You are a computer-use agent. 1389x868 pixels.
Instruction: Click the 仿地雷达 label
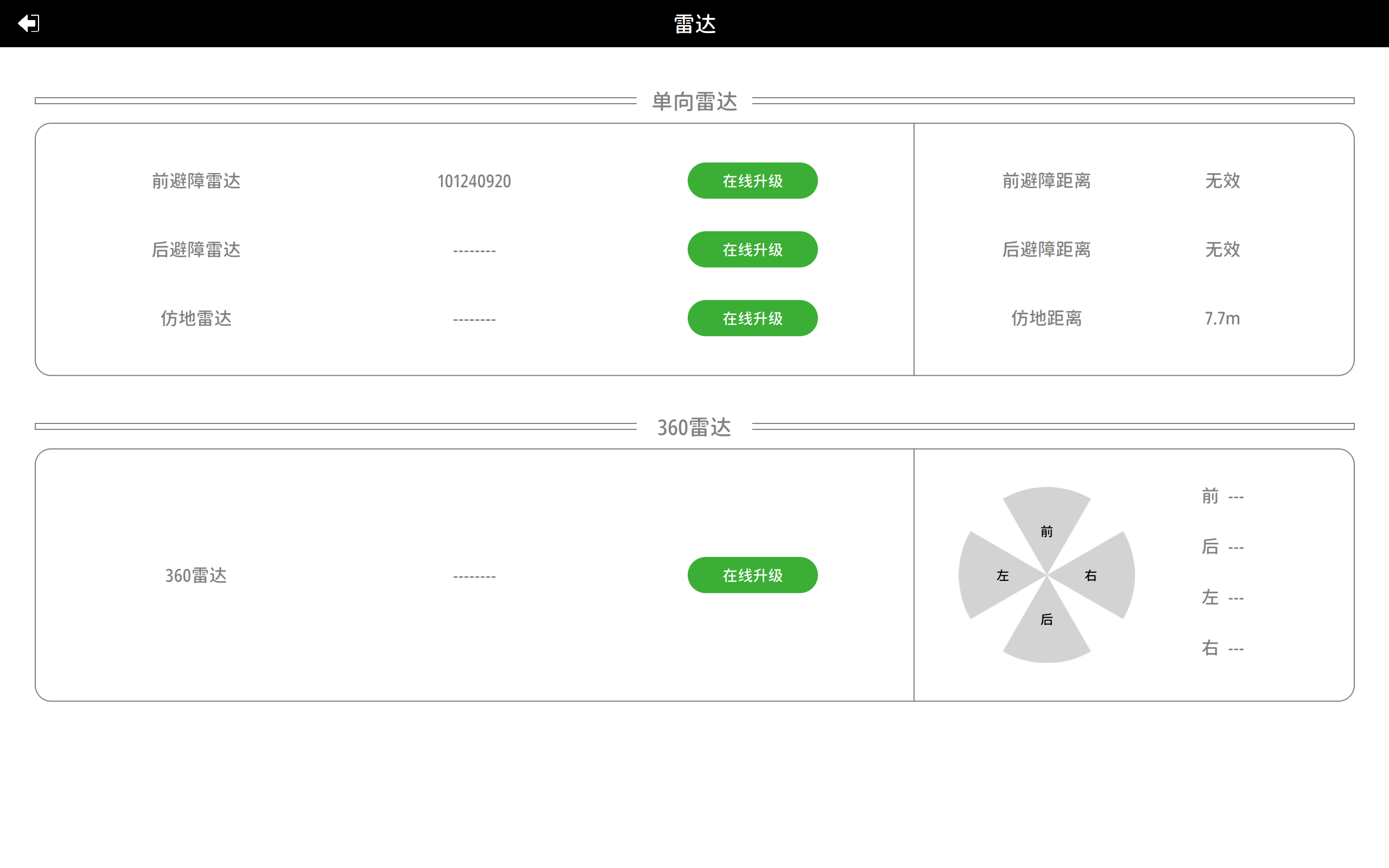(x=196, y=319)
